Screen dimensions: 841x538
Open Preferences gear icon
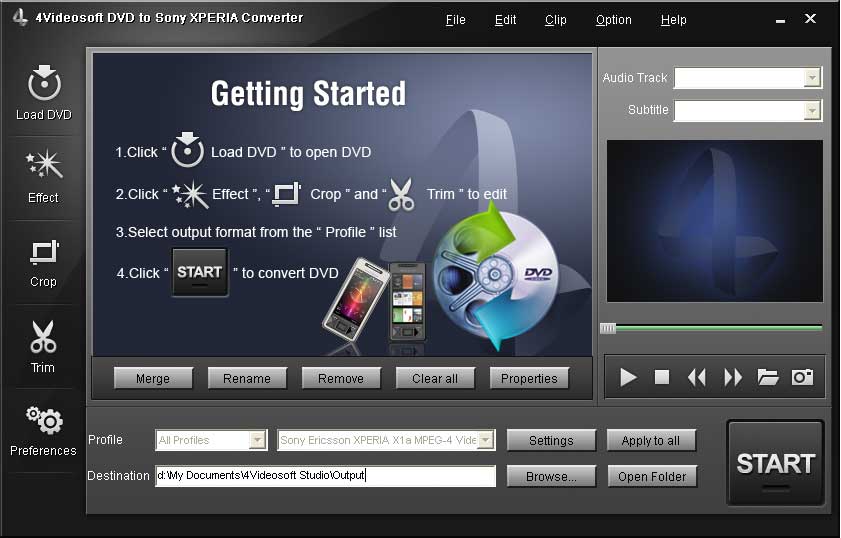click(43, 421)
